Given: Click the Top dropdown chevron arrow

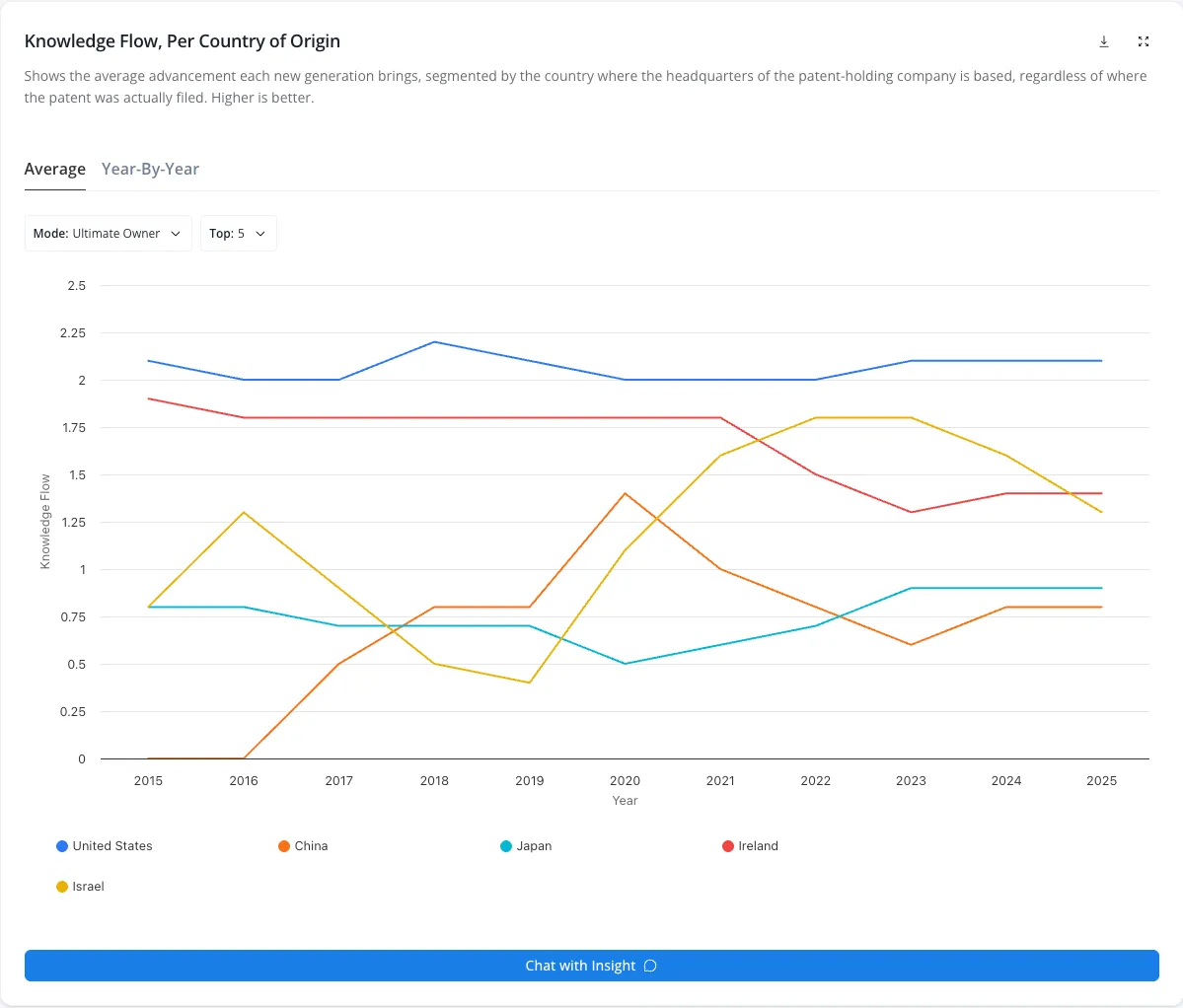Looking at the screenshot, I should (x=260, y=234).
